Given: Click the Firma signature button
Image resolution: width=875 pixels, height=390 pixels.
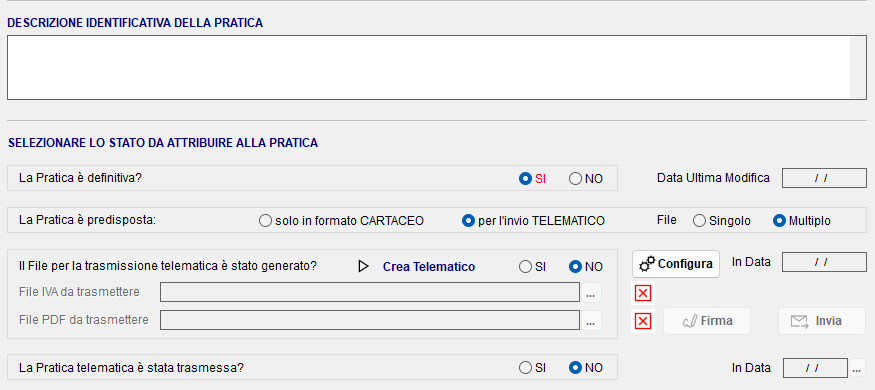Looking at the screenshot, I should pyautogui.click(x=707, y=321).
